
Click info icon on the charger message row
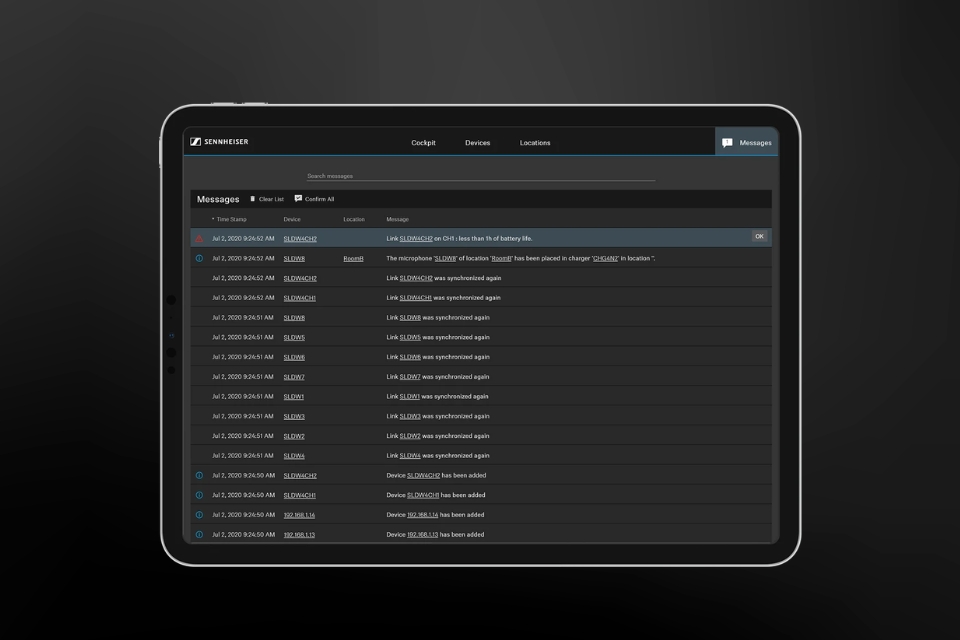pyautogui.click(x=199, y=258)
